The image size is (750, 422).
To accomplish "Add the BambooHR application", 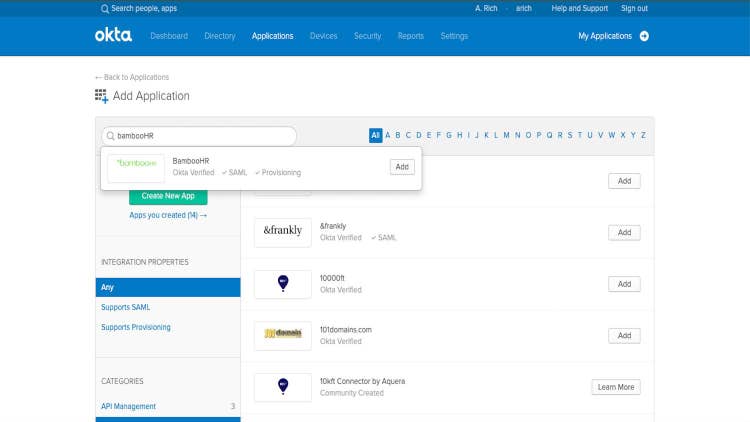I will pos(402,167).
